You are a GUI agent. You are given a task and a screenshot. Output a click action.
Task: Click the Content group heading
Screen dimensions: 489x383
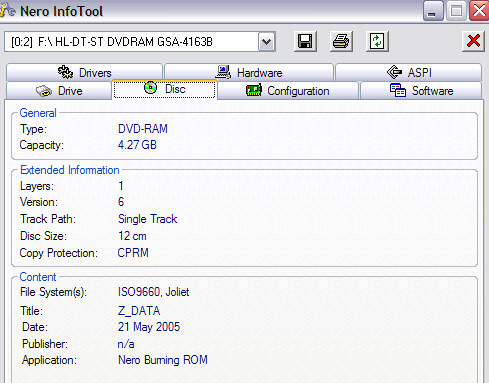[x=38, y=277]
